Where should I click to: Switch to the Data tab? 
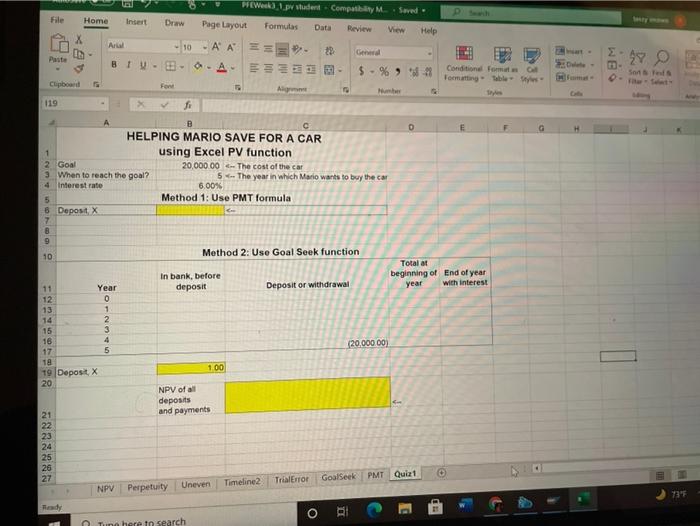tap(322, 28)
